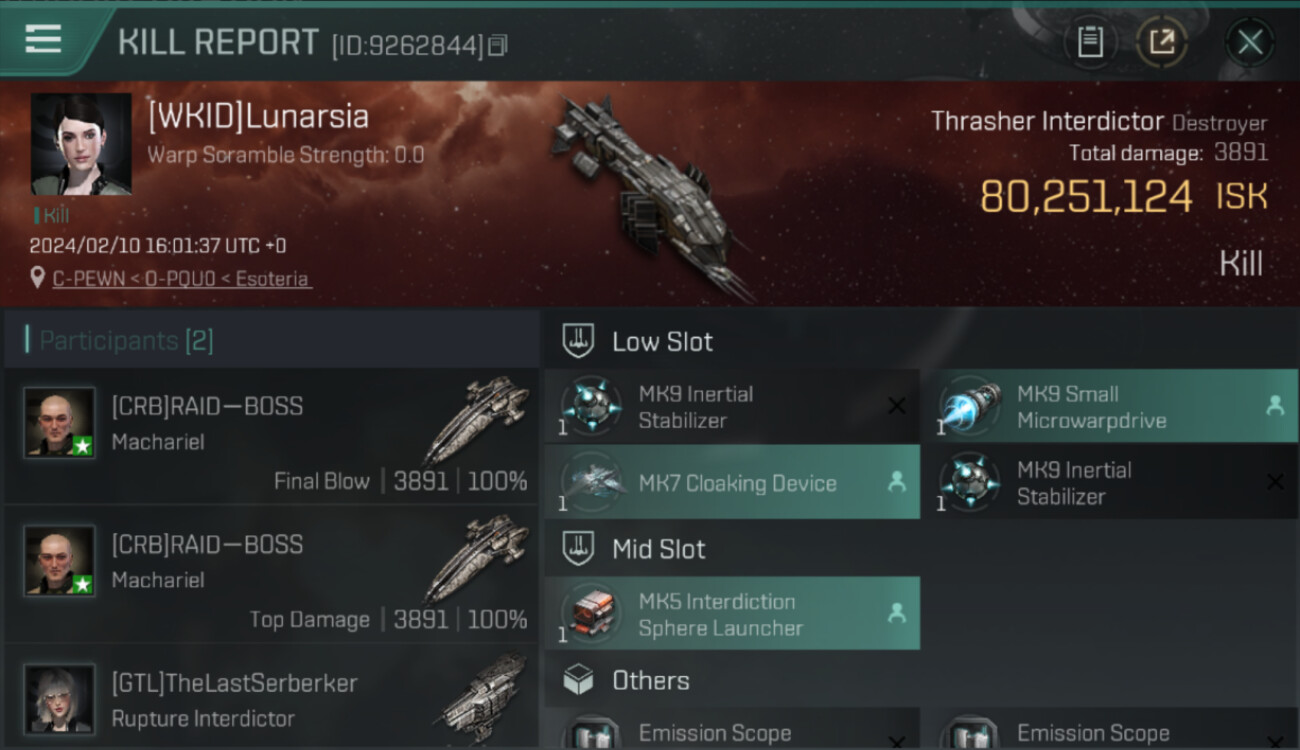Open Lunarsia pilot portrait

[81, 144]
